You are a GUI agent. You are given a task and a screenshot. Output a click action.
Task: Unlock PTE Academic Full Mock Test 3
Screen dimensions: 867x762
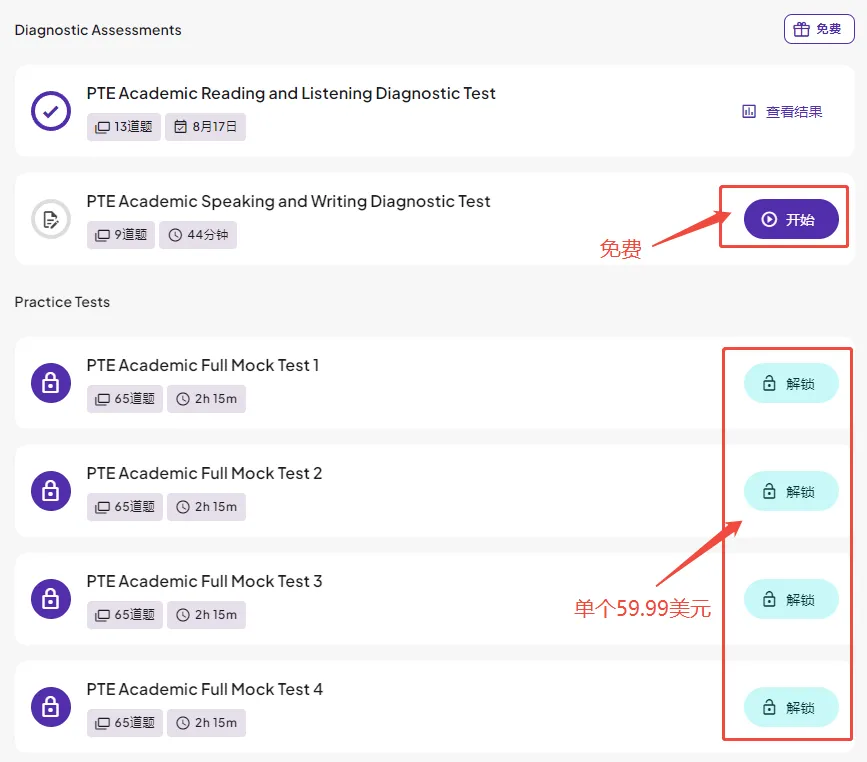pyautogui.click(x=791, y=599)
